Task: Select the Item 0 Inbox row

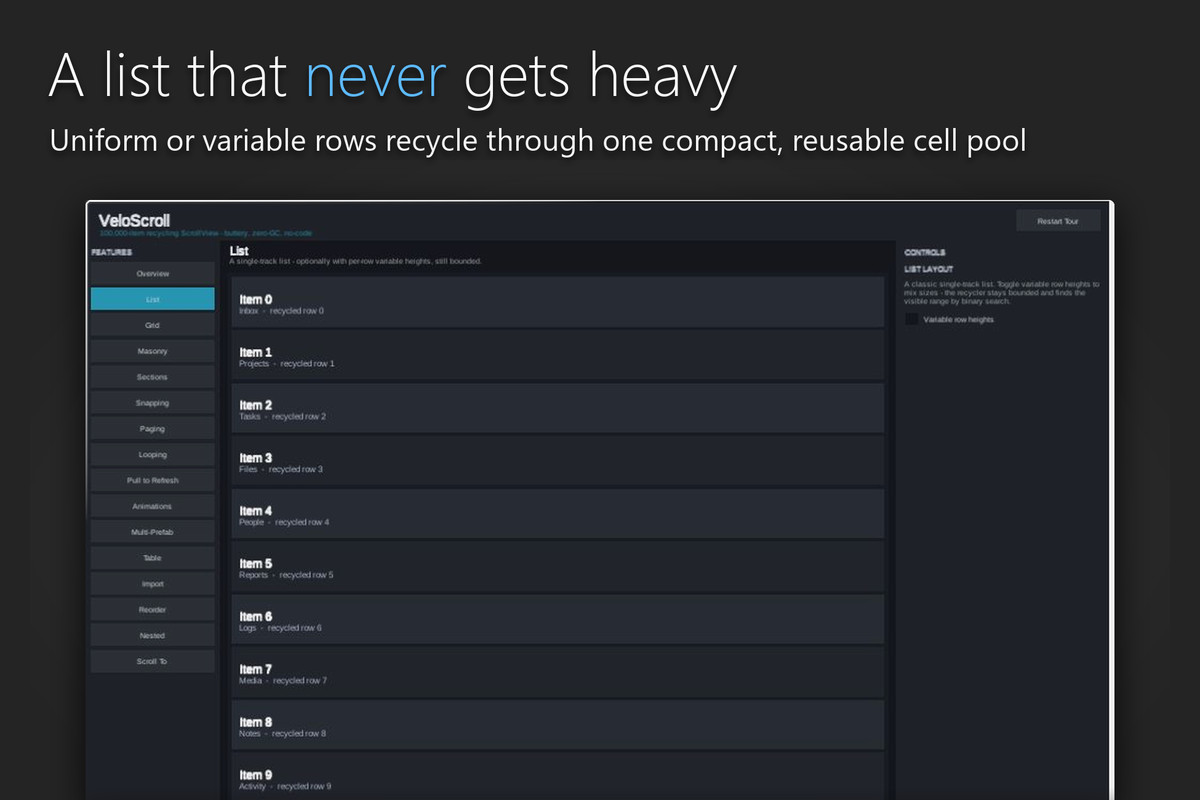Action: coord(558,303)
